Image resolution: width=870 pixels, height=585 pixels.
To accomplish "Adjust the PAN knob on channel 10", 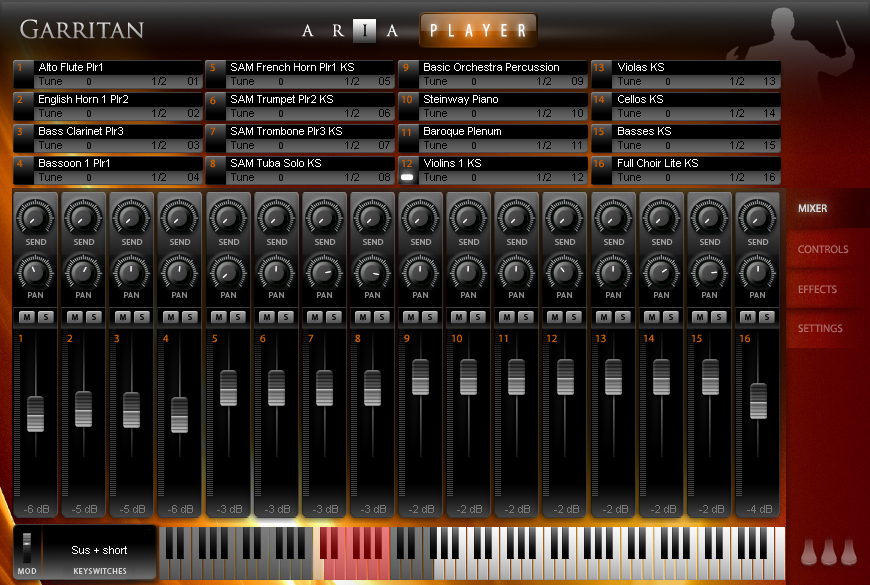I will [468, 271].
